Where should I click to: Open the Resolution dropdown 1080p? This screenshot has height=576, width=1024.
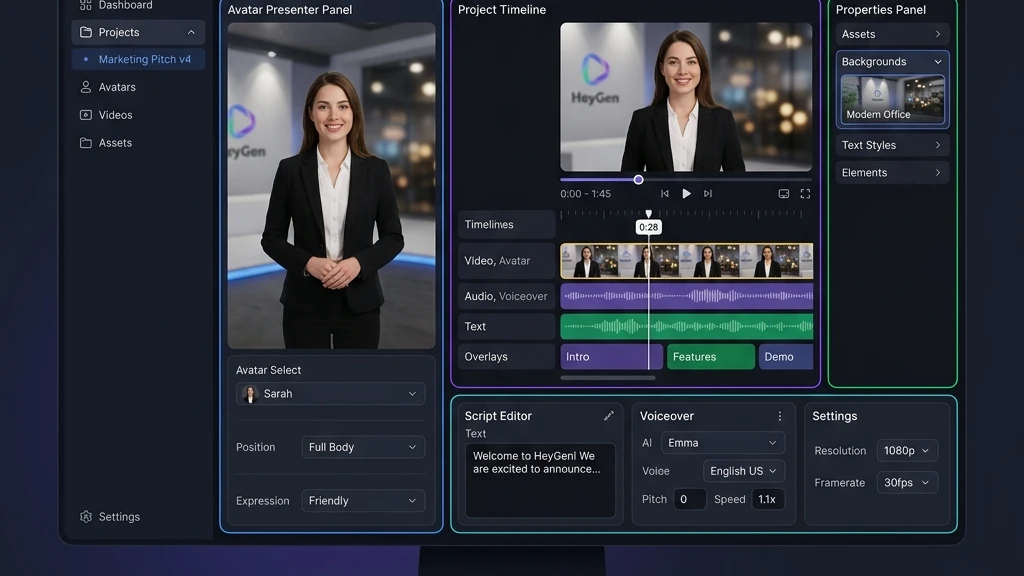pos(907,451)
